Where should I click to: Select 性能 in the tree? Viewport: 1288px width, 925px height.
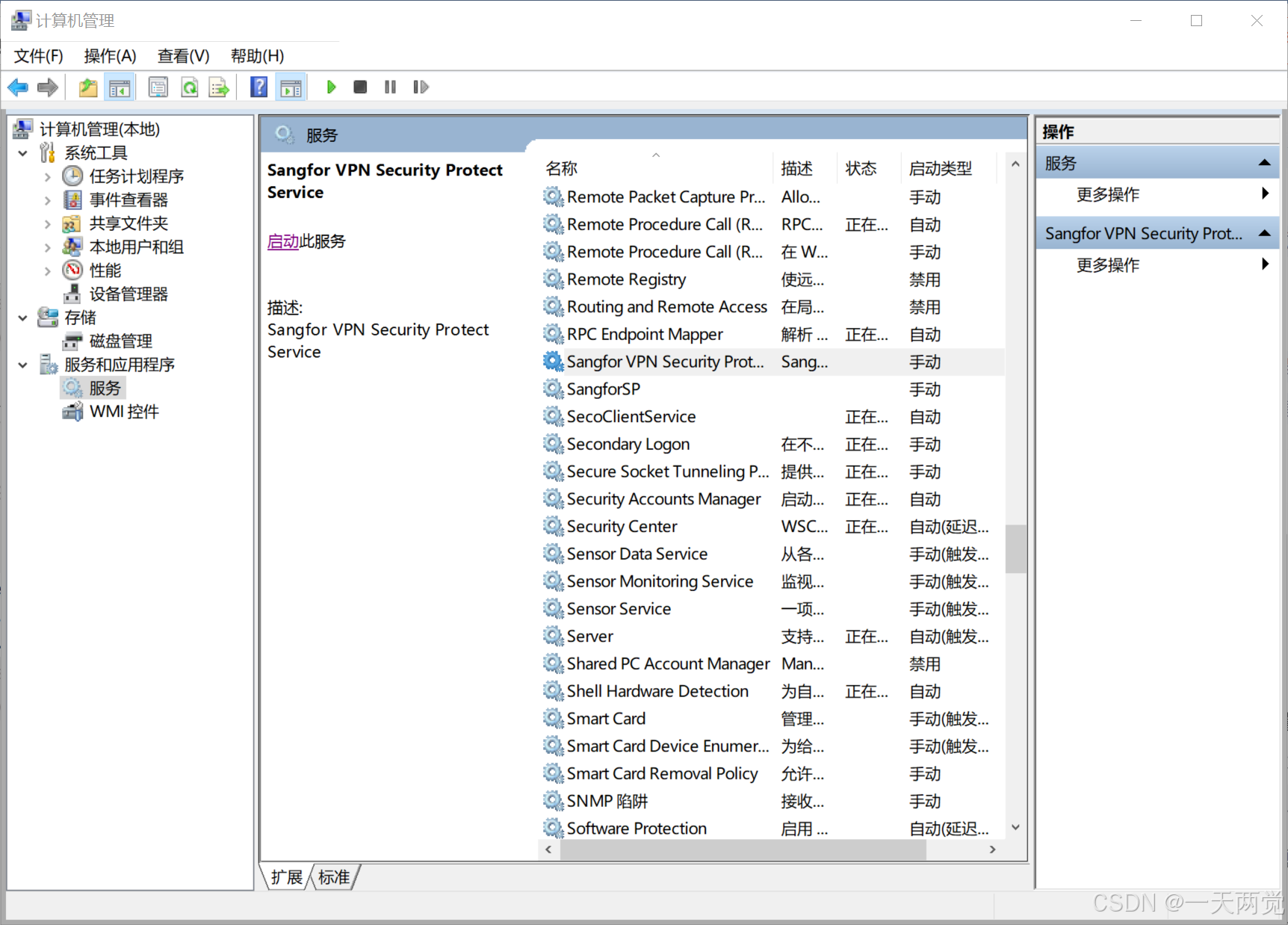point(105,270)
